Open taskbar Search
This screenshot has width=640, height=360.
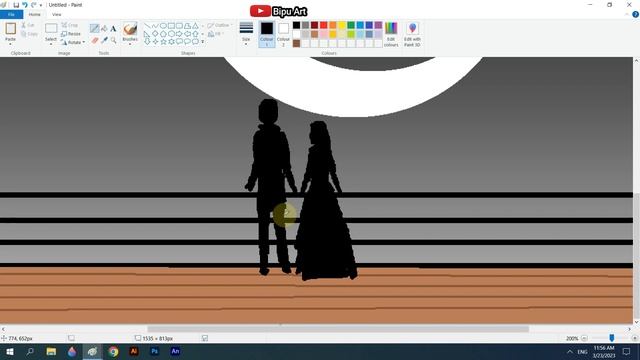(30, 351)
